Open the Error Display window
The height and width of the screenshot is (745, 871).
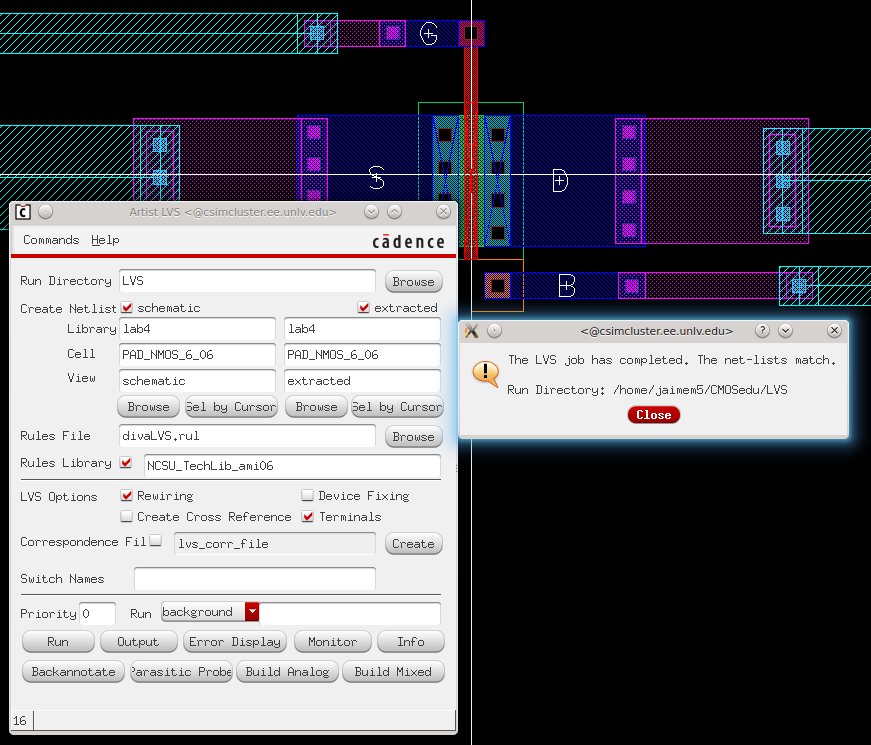(234, 641)
